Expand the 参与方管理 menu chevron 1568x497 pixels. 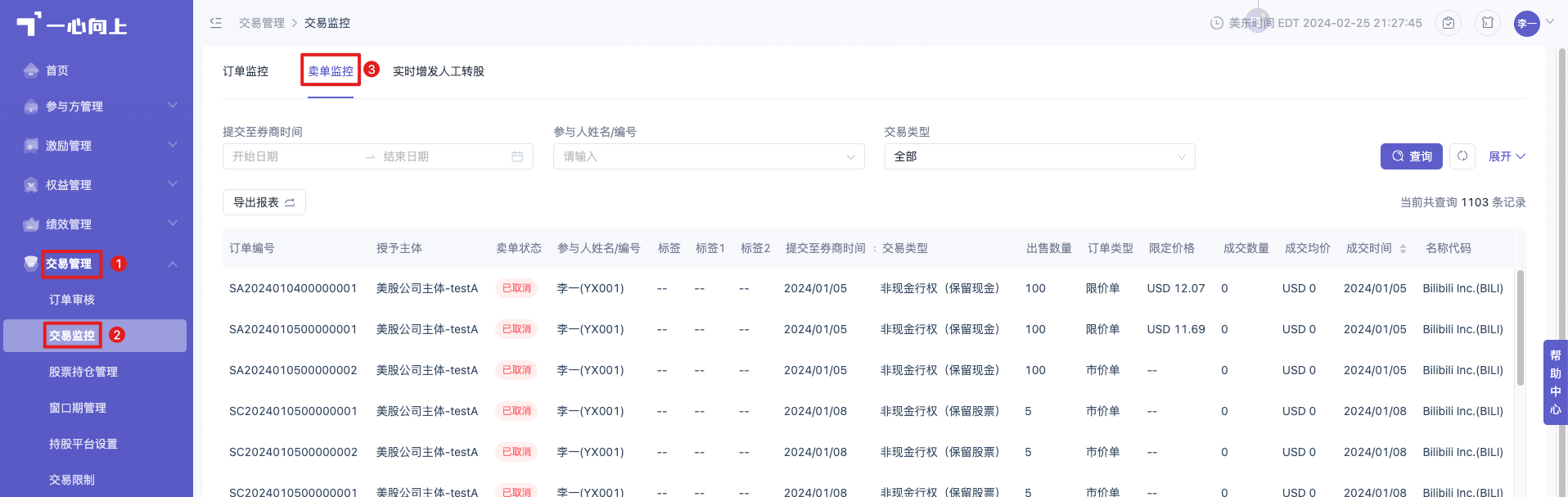tap(173, 106)
